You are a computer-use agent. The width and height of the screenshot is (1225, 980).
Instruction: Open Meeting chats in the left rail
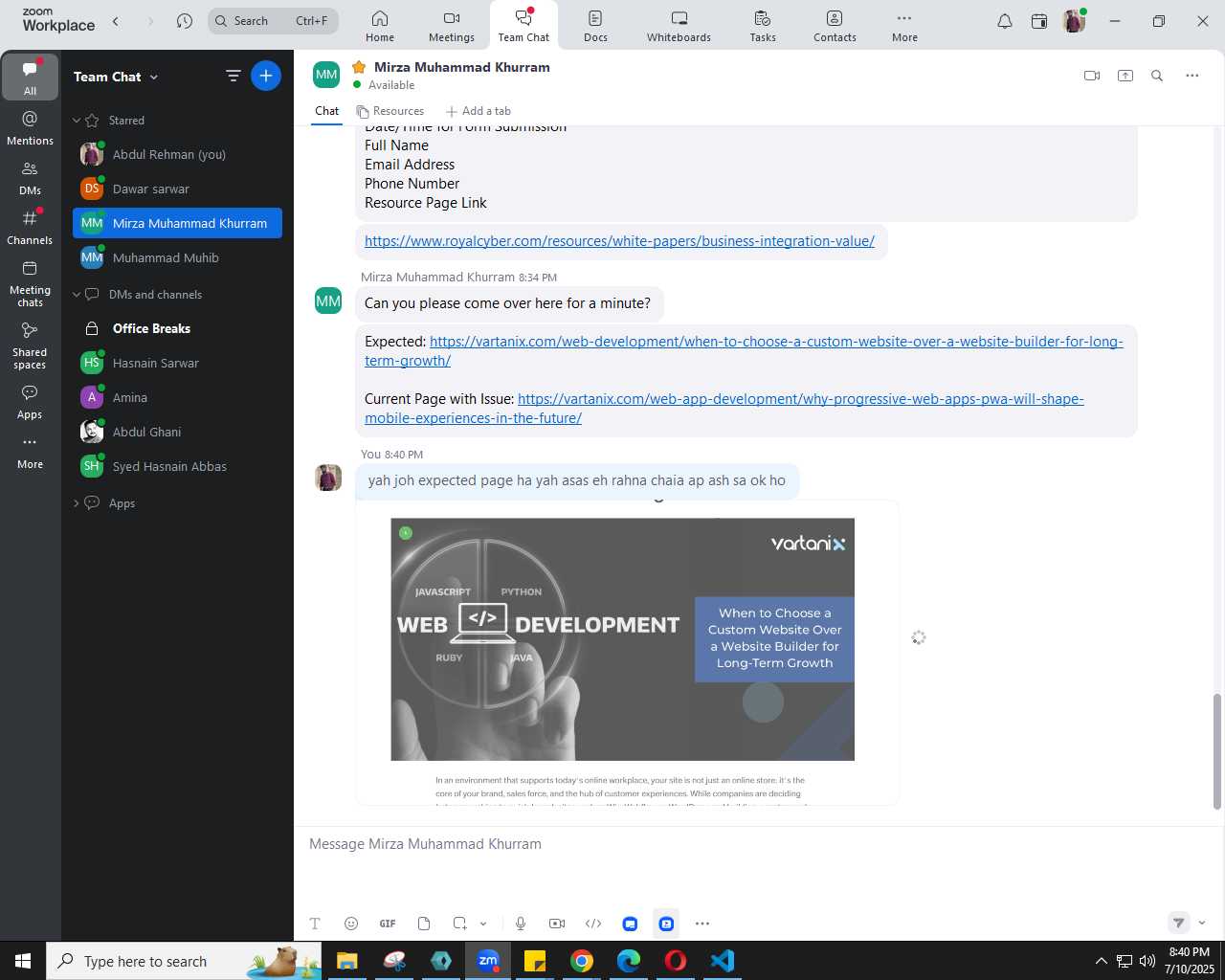coord(30,283)
